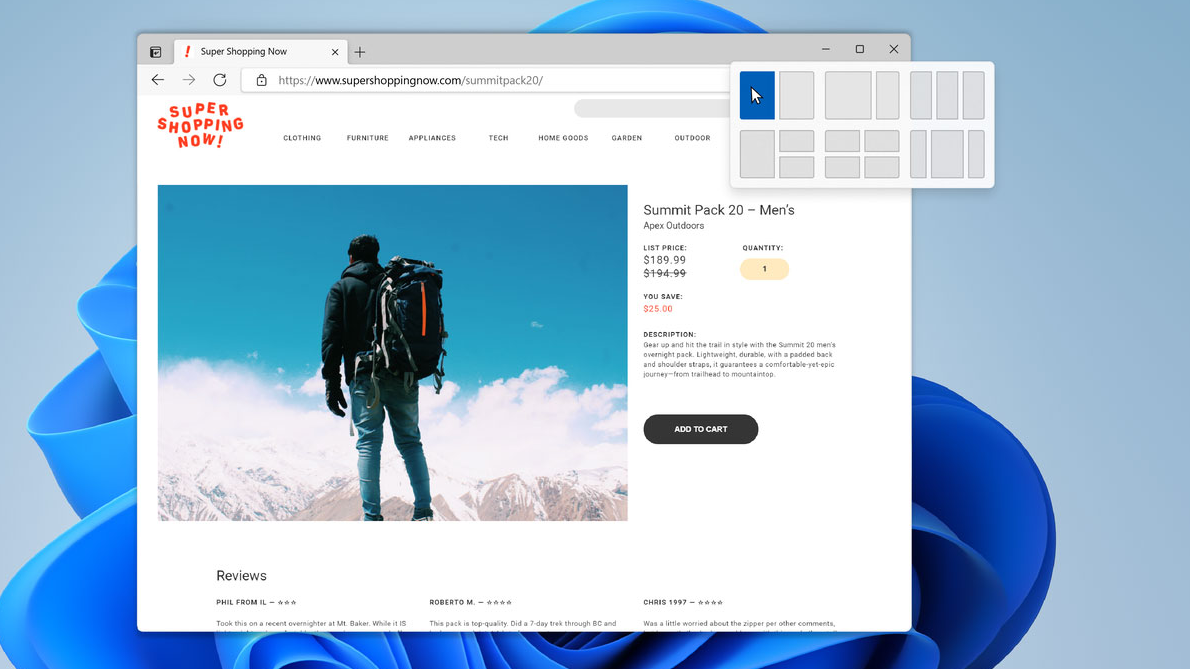Reload the page using the refresh icon
Image resolution: width=1190 pixels, height=669 pixels.
(219, 80)
